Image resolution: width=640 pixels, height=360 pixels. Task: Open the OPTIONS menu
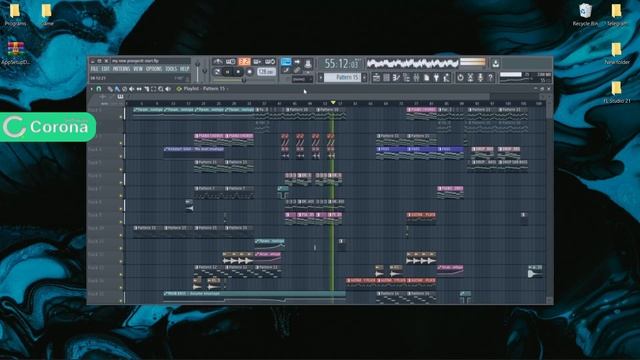click(x=154, y=69)
